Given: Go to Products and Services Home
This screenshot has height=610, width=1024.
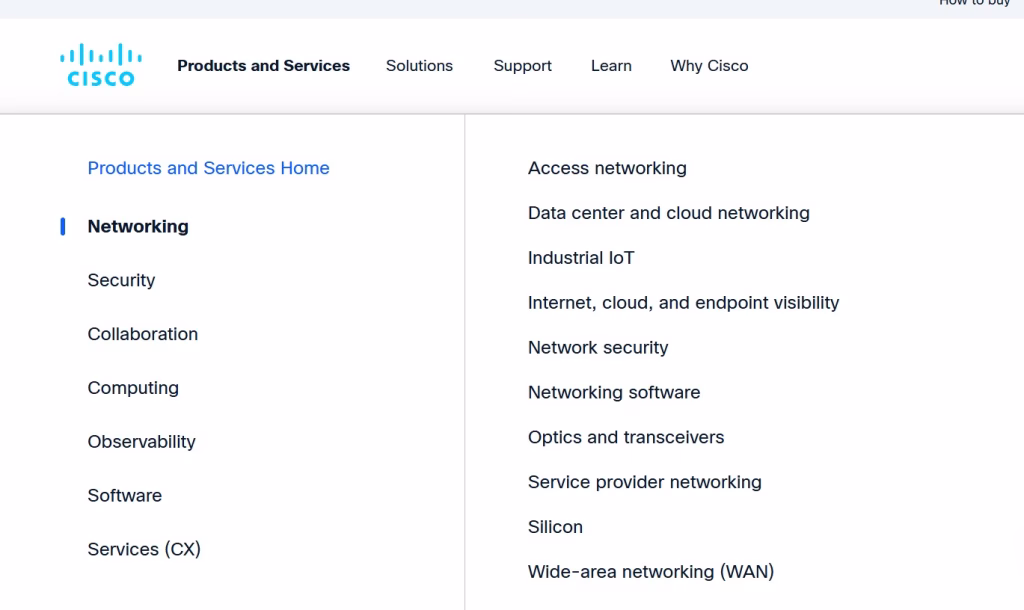Looking at the screenshot, I should click(x=208, y=168).
